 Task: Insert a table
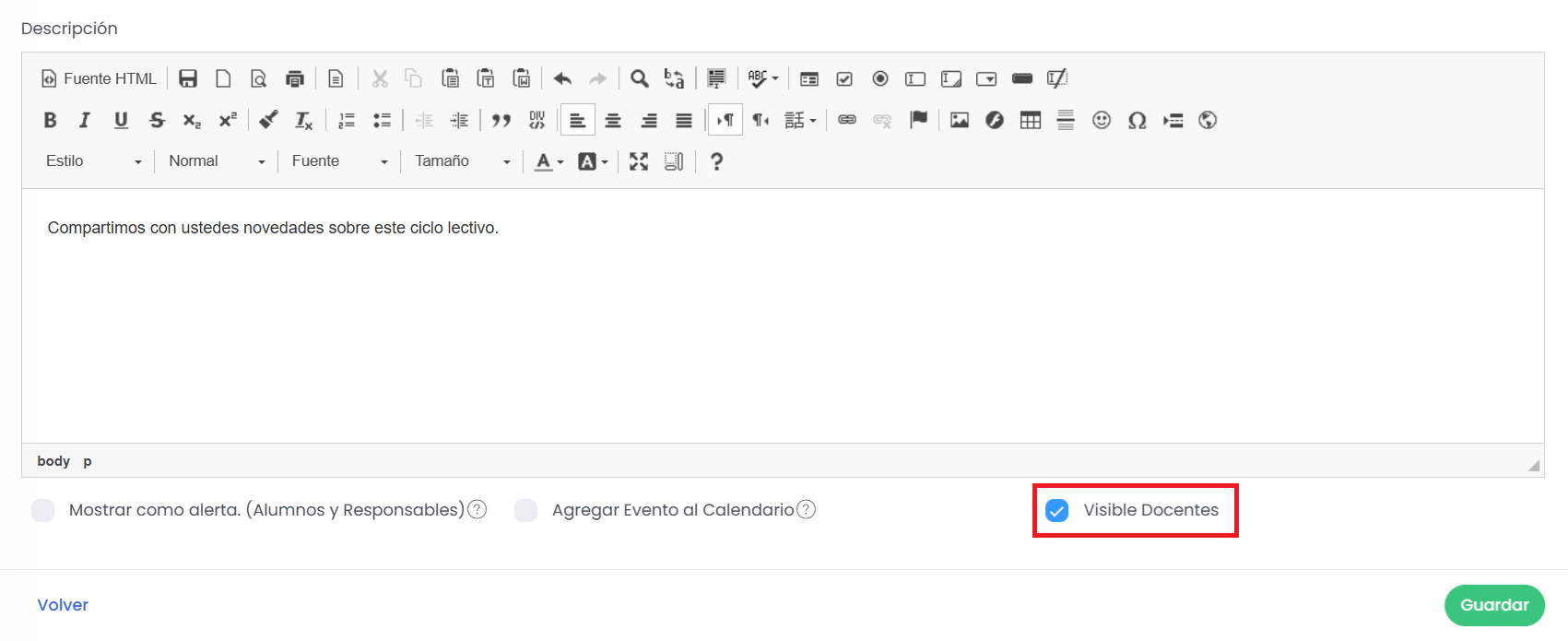coord(1031,120)
